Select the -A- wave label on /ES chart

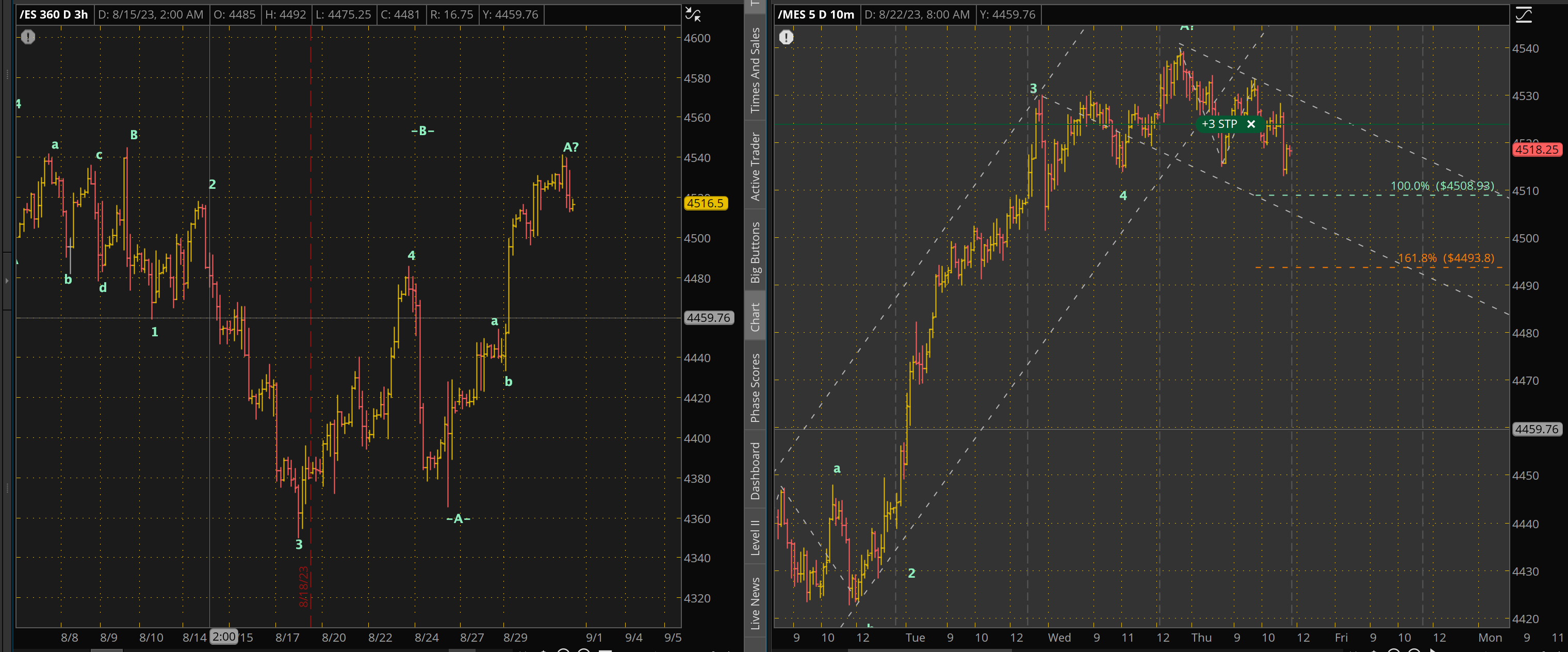tap(459, 519)
